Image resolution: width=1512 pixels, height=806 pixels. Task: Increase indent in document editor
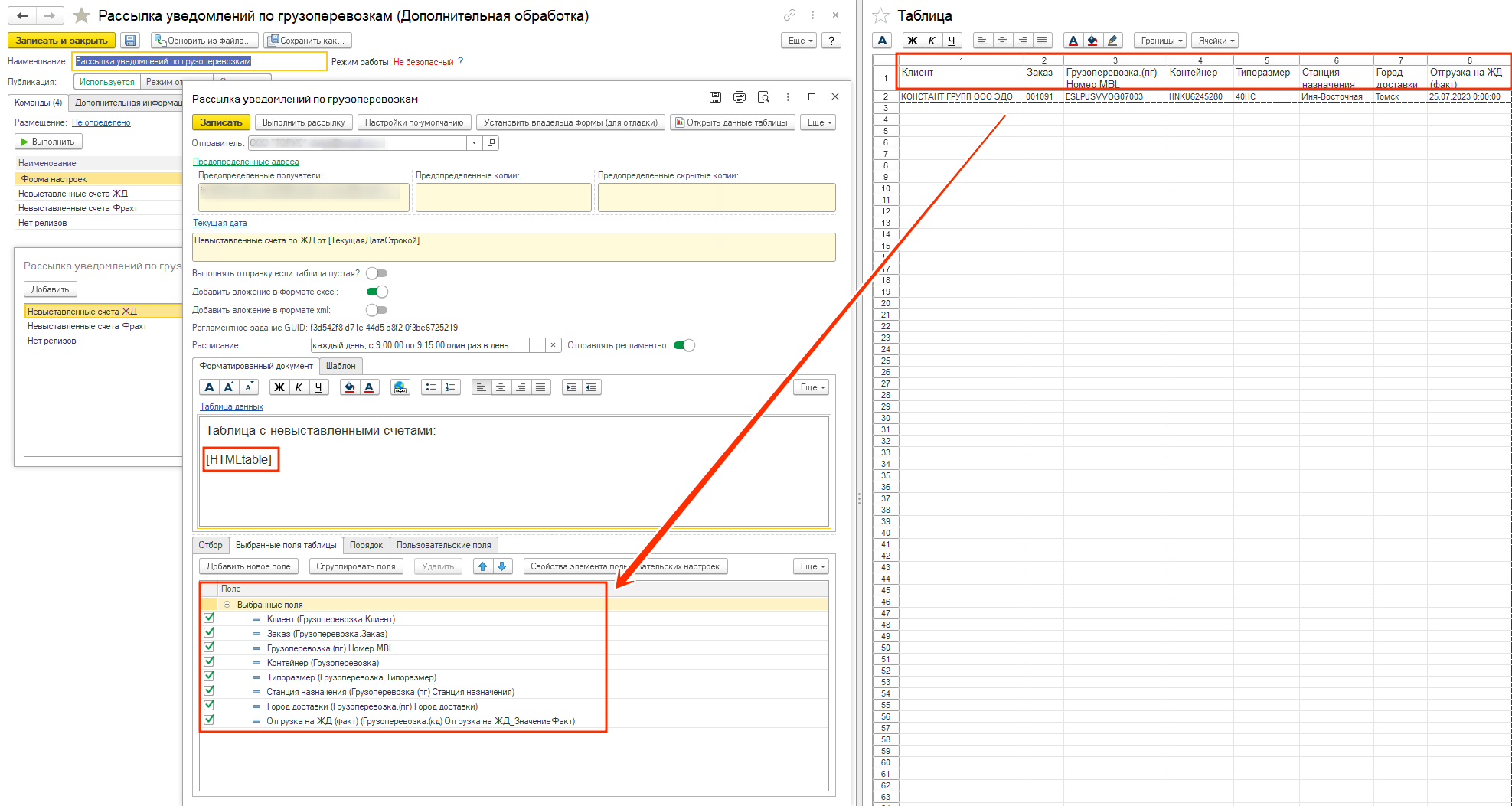(571, 387)
